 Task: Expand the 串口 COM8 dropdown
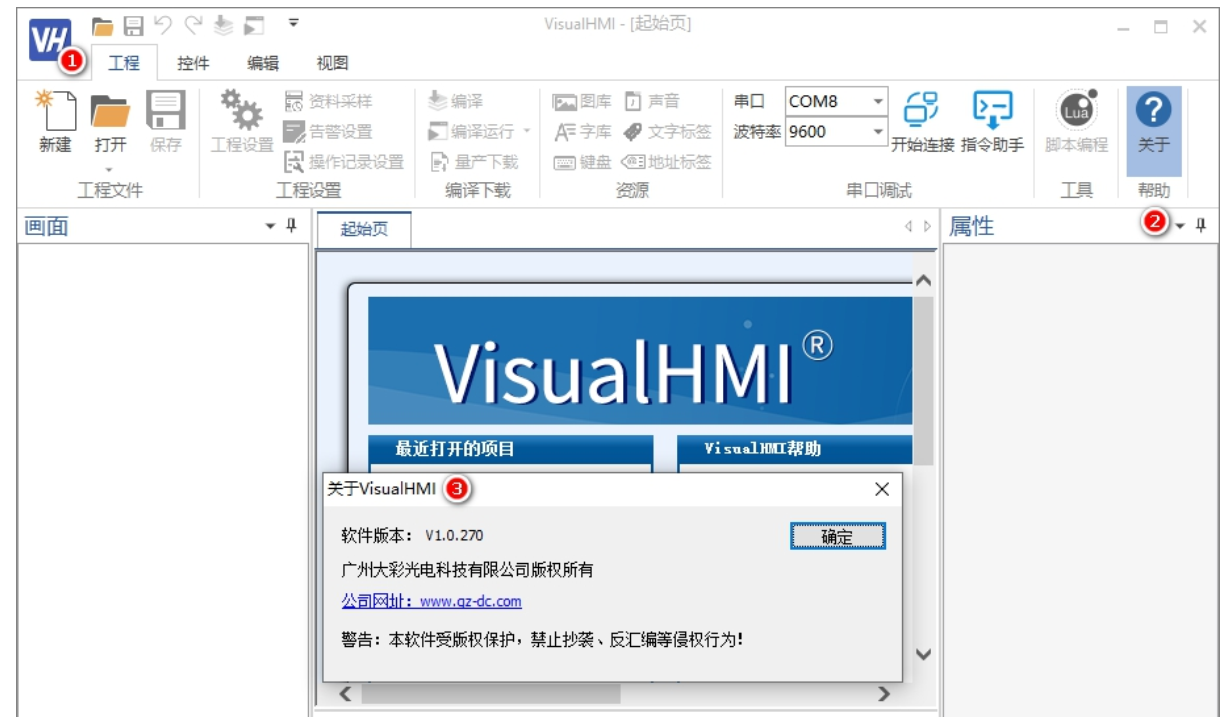(877, 102)
